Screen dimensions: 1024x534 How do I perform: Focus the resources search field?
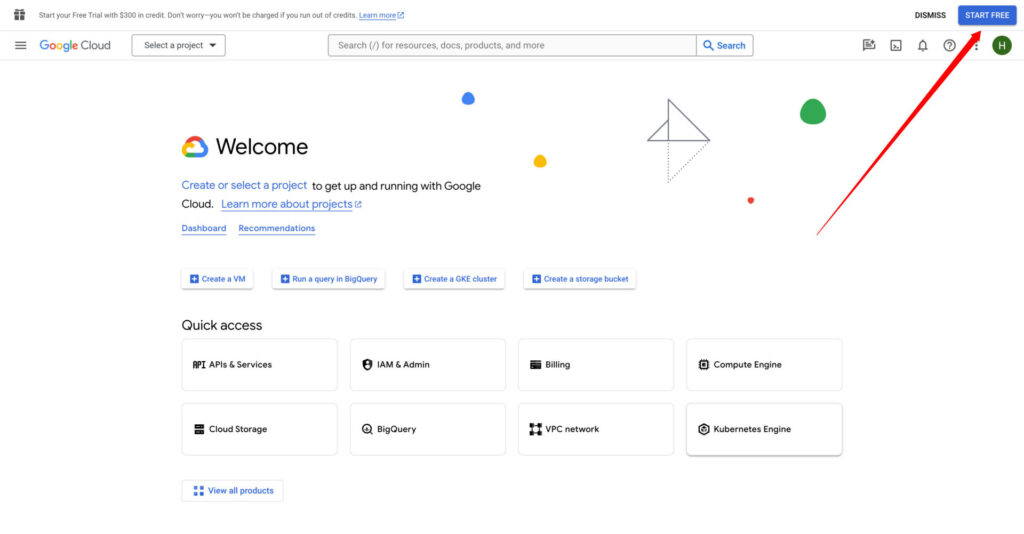point(512,45)
